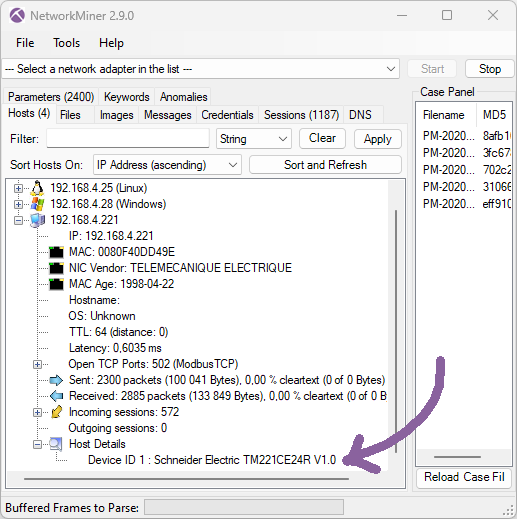This screenshot has width=517, height=519.
Task: Click the network card icon beside MAC Age
Action: (x=56, y=284)
